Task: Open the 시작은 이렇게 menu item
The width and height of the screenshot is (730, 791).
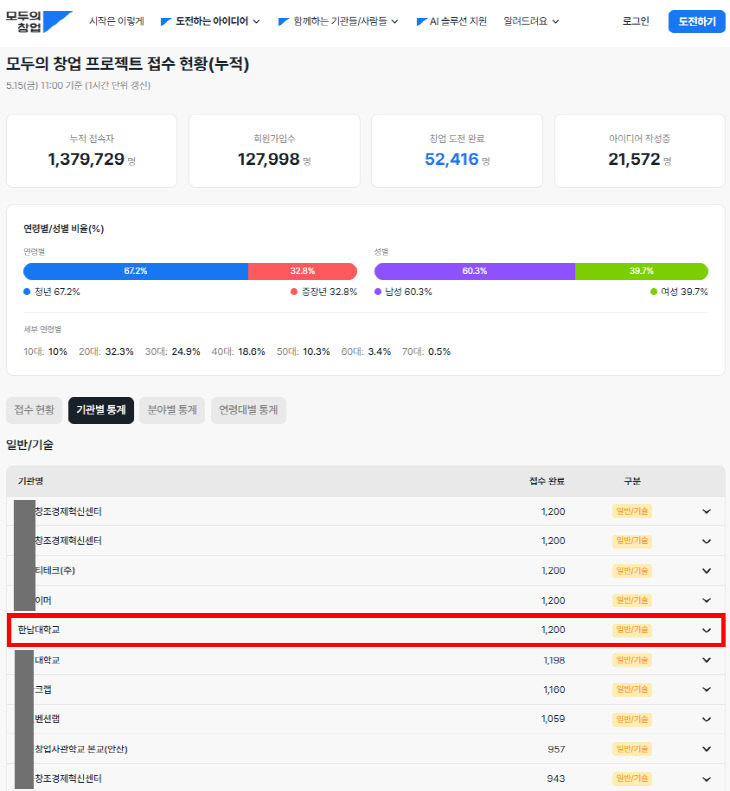Action: tap(117, 21)
